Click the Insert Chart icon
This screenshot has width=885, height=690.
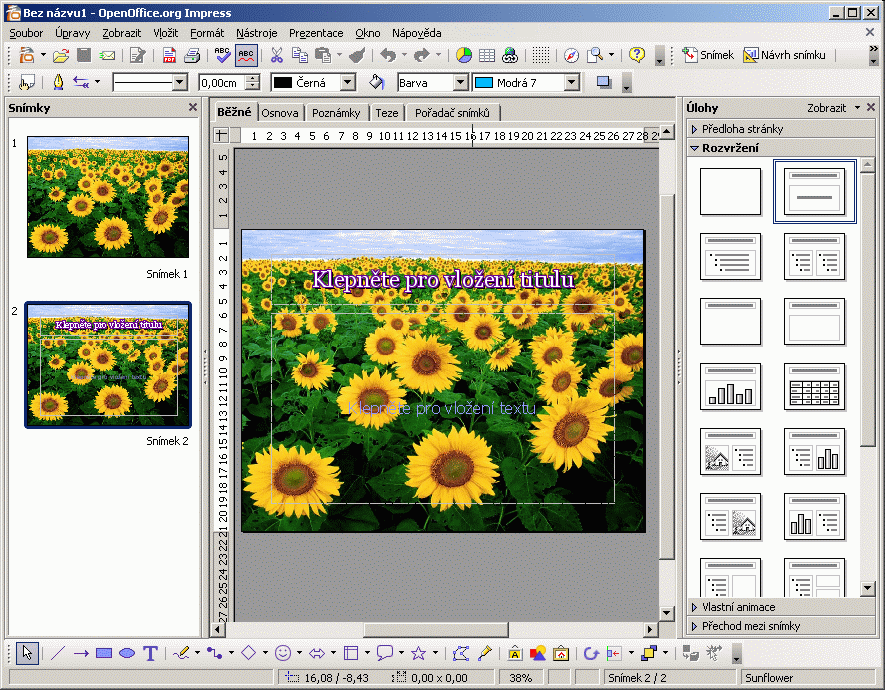[x=464, y=55]
